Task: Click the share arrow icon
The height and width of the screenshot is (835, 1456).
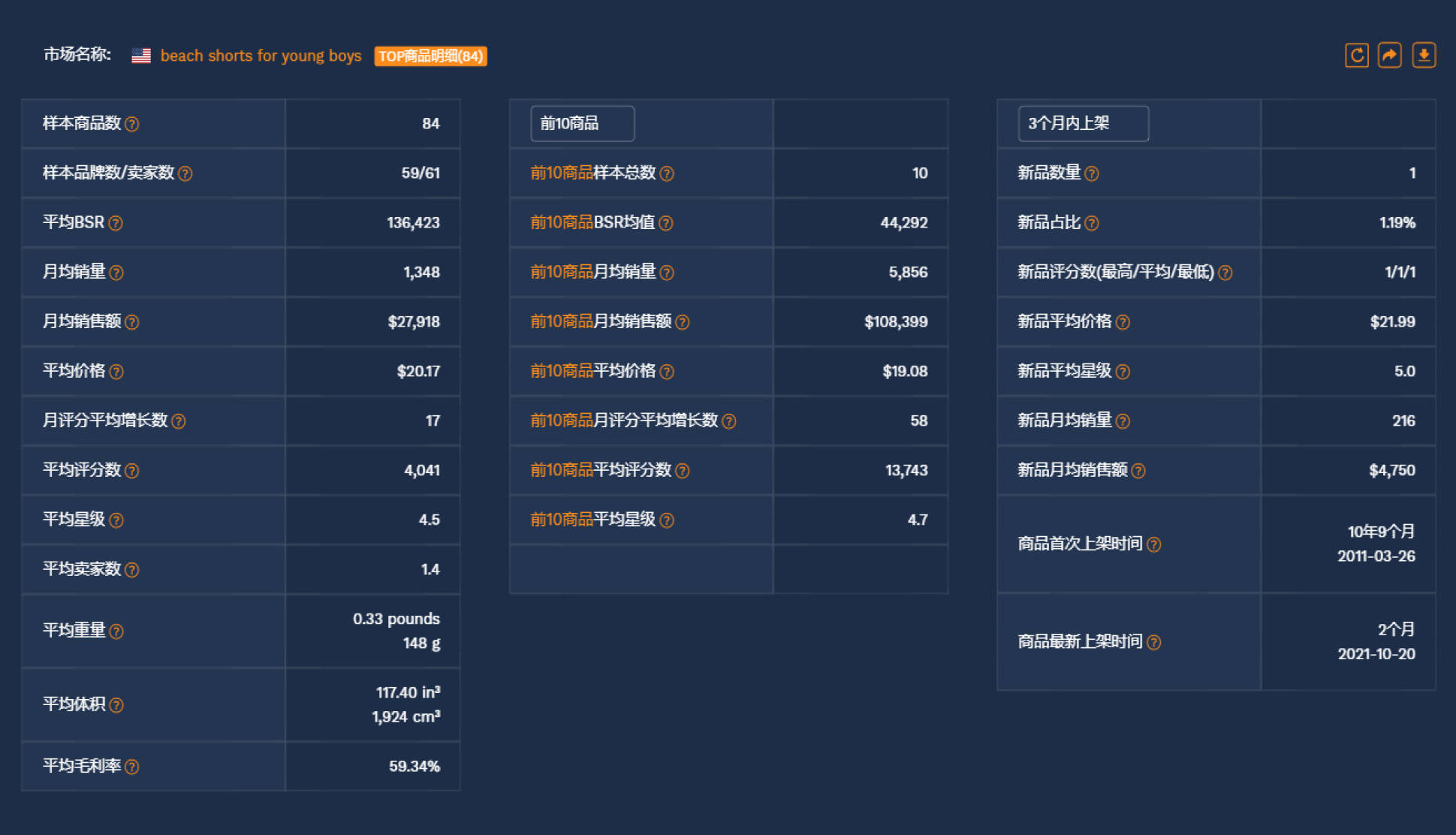Action: (x=1389, y=56)
